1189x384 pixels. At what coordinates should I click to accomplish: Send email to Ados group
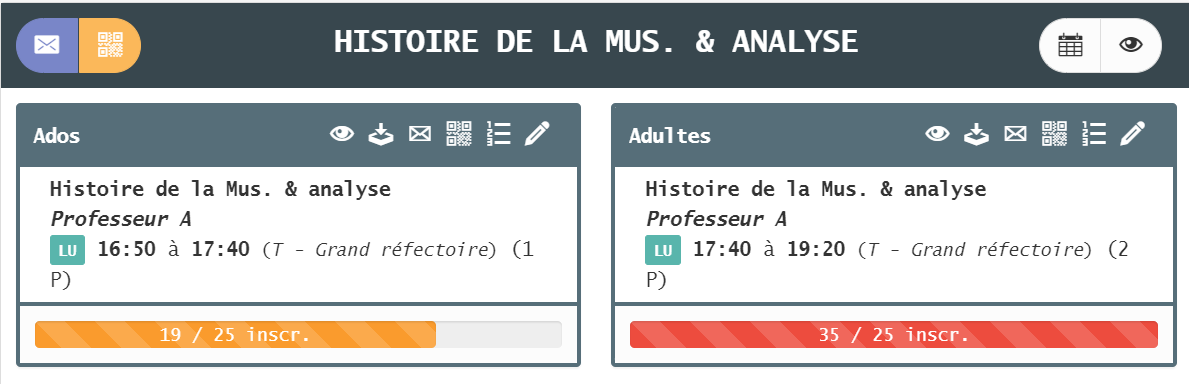419,134
